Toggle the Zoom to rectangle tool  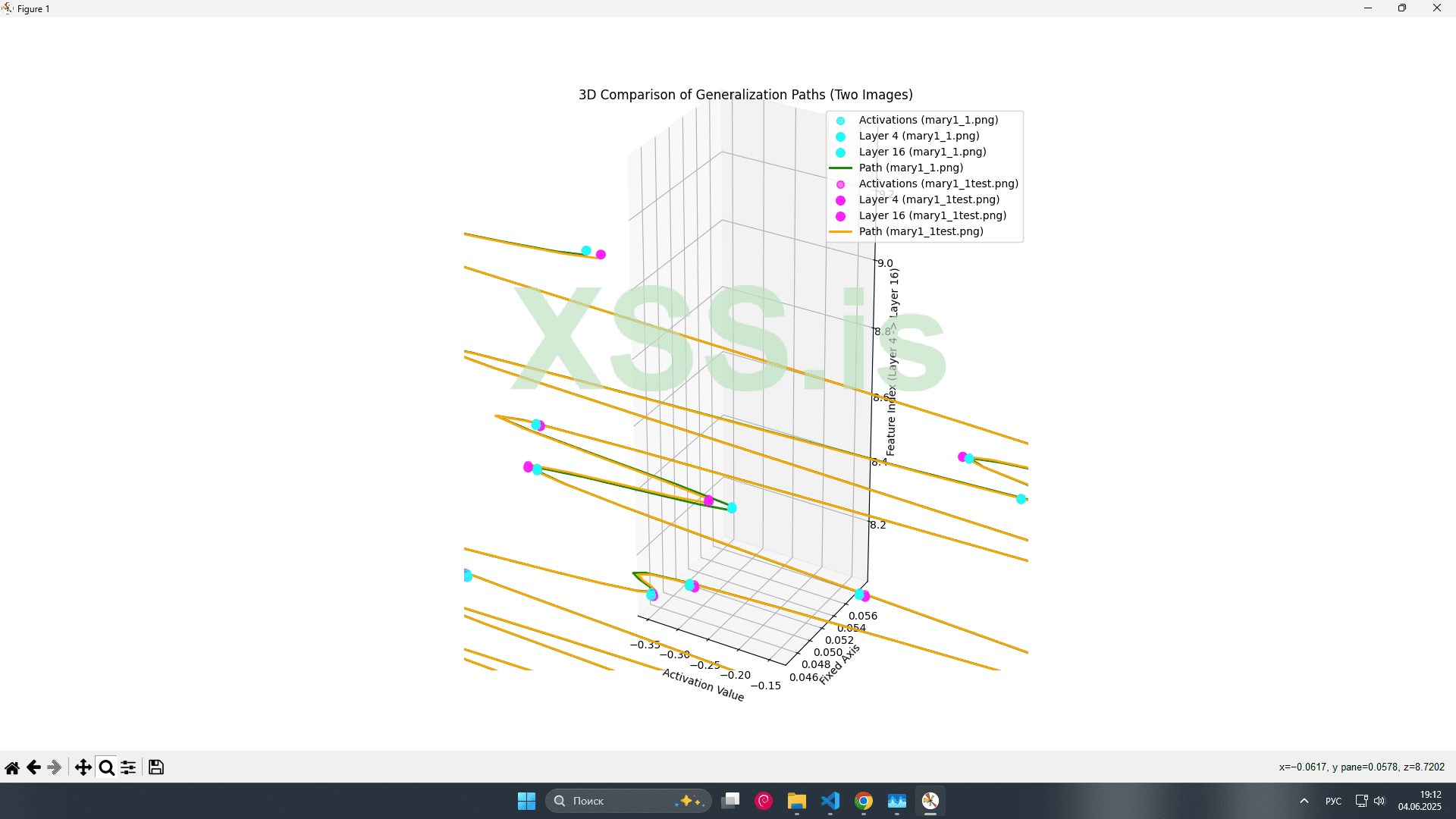click(106, 767)
